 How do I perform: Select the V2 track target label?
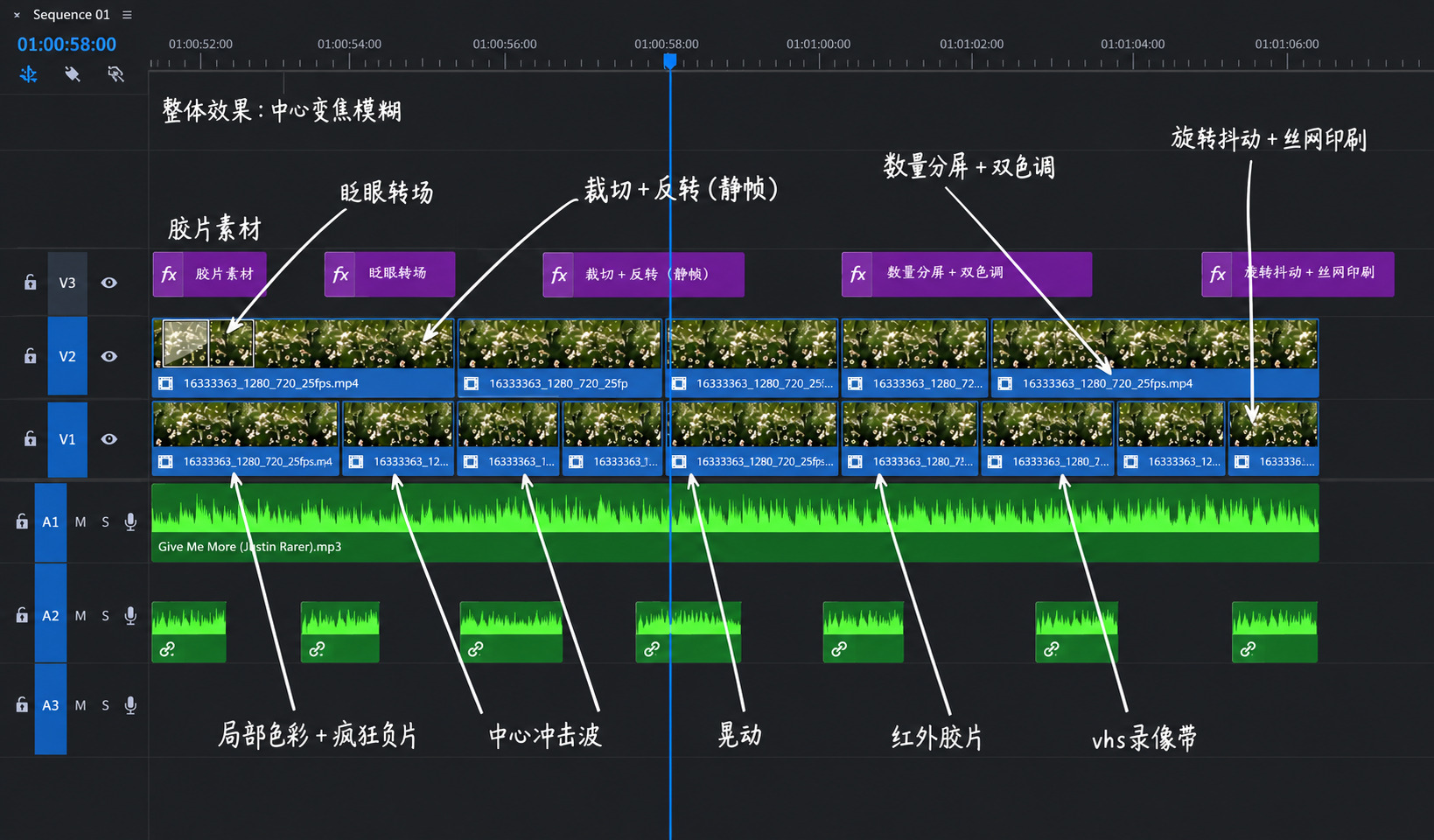(x=67, y=356)
